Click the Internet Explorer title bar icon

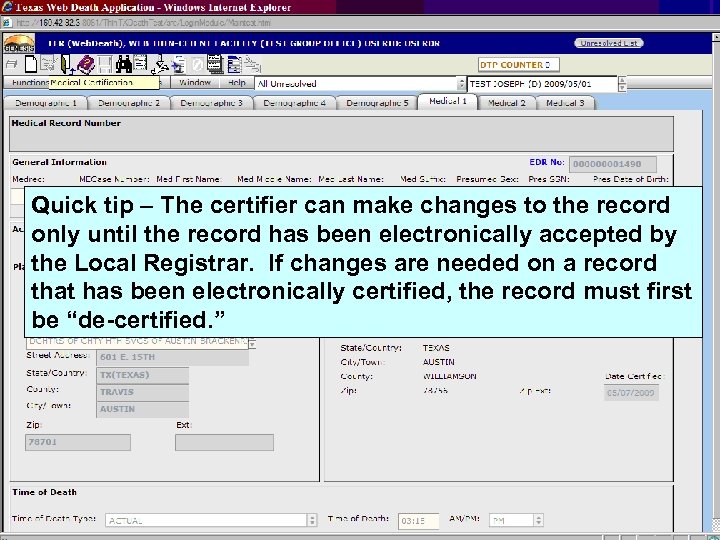tap(7, 6)
